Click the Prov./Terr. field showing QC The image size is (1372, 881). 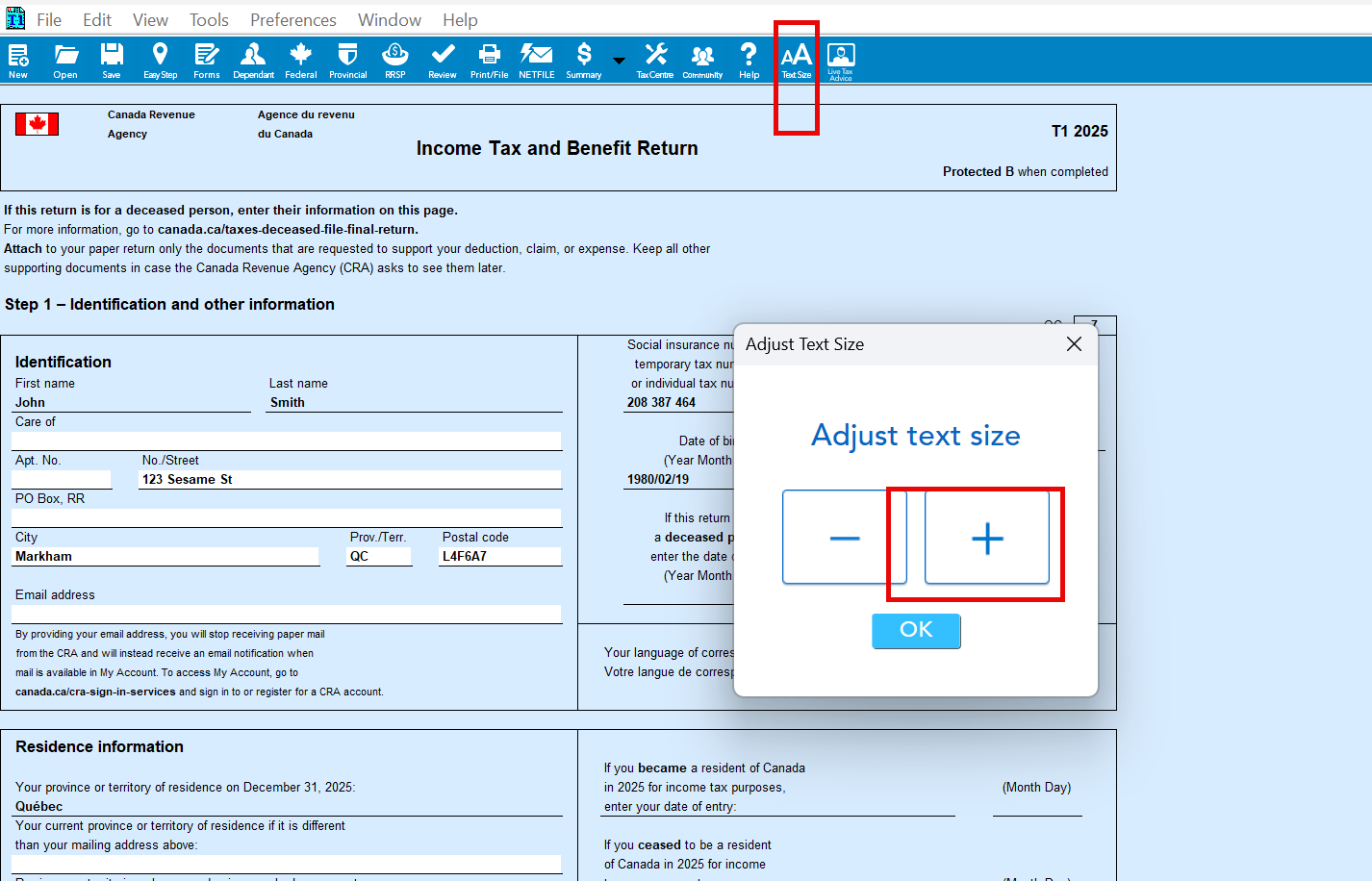tap(379, 557)
